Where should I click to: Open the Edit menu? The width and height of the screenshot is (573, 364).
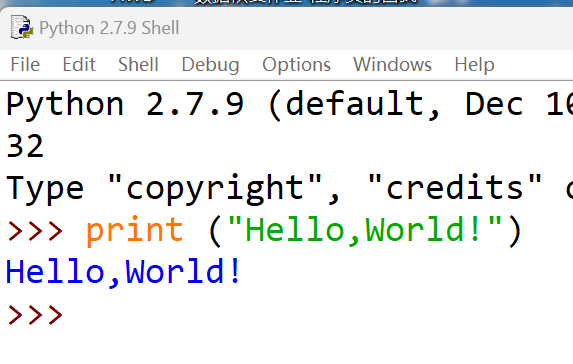point(79,65)
